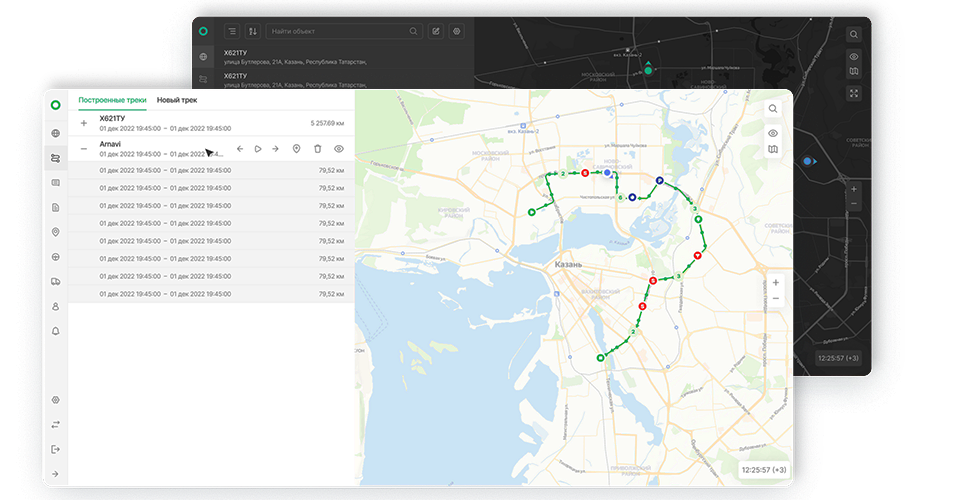Expand the X621ТУ track with plus
This screenshot has height=500, width=960.
click(84, 123)
